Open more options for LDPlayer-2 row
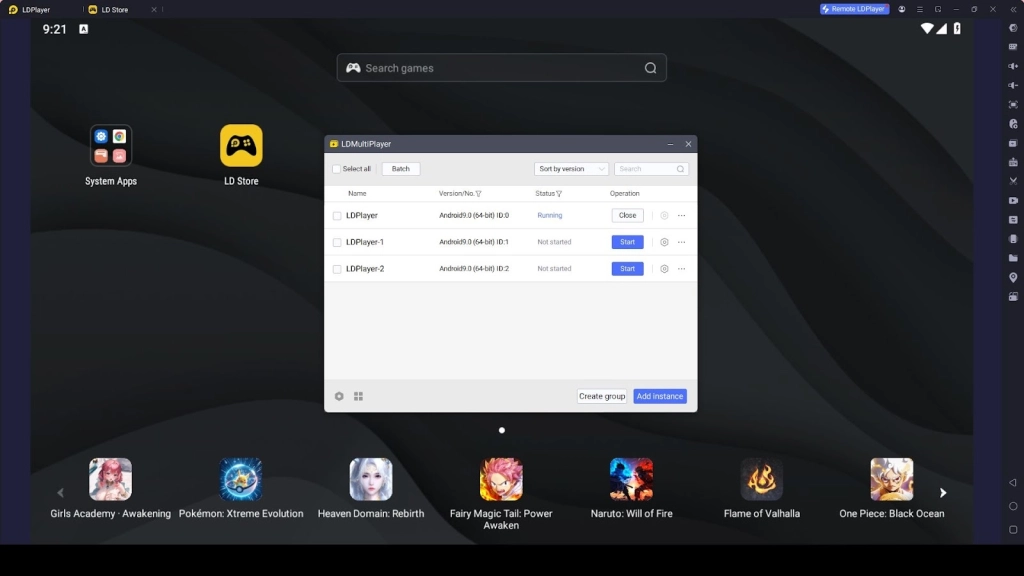1024x576 pixels. (682, 269)
